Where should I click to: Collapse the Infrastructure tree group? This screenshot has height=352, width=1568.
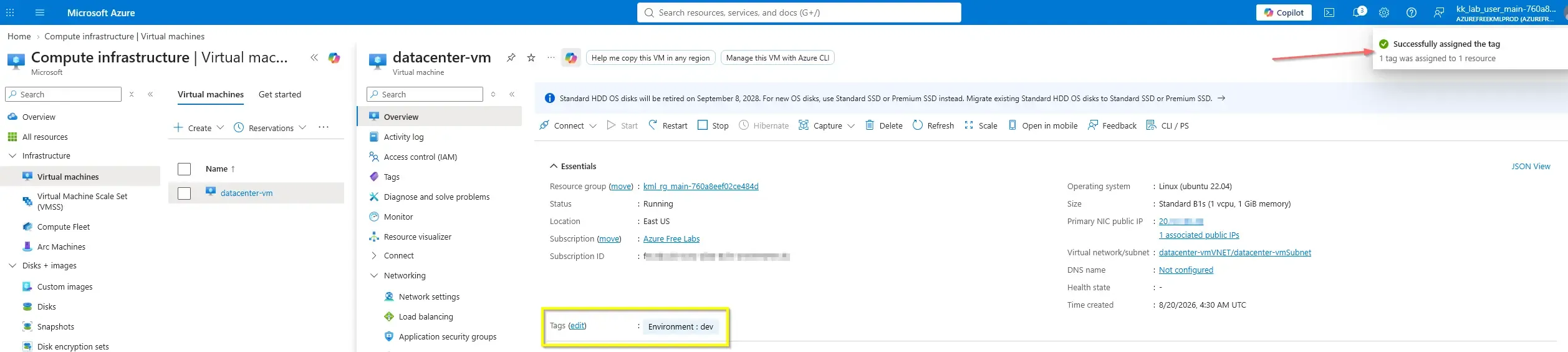(x=12, y=155)
